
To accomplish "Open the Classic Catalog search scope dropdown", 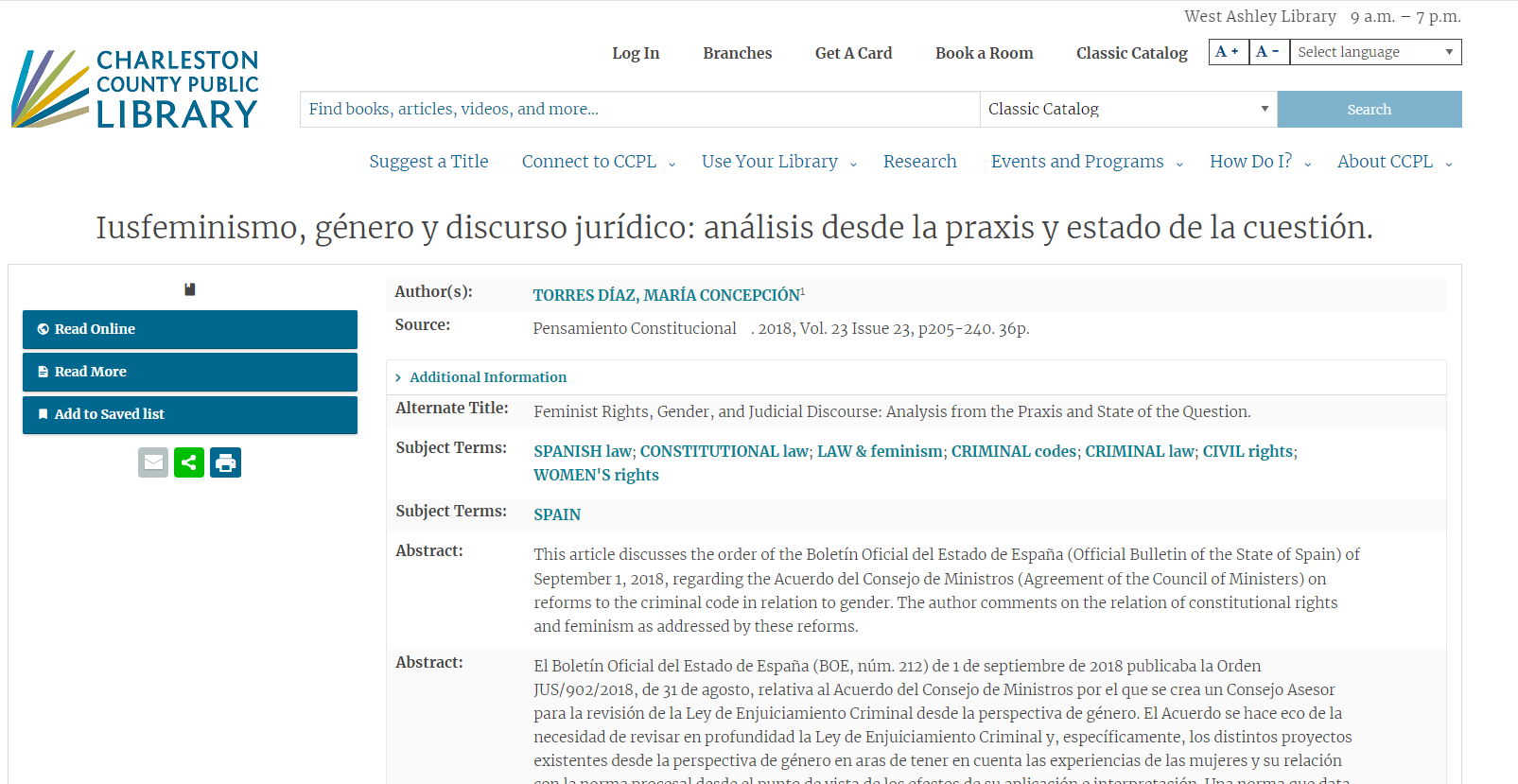I will [x=1127, y=110].
